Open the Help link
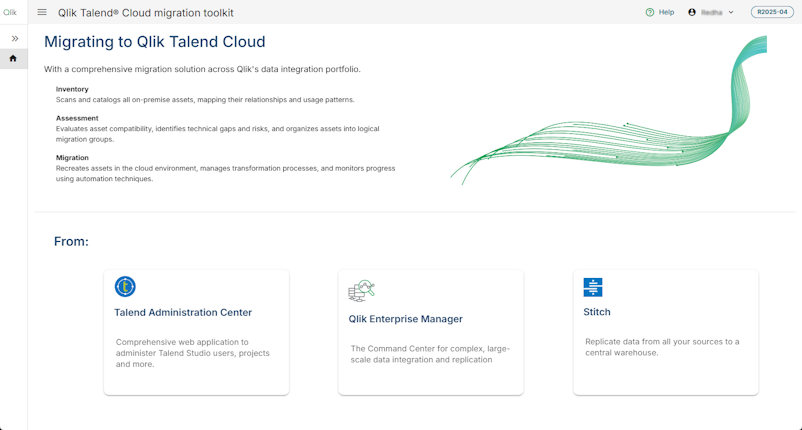This screenshot has width=802, height=430. [666, 13]
